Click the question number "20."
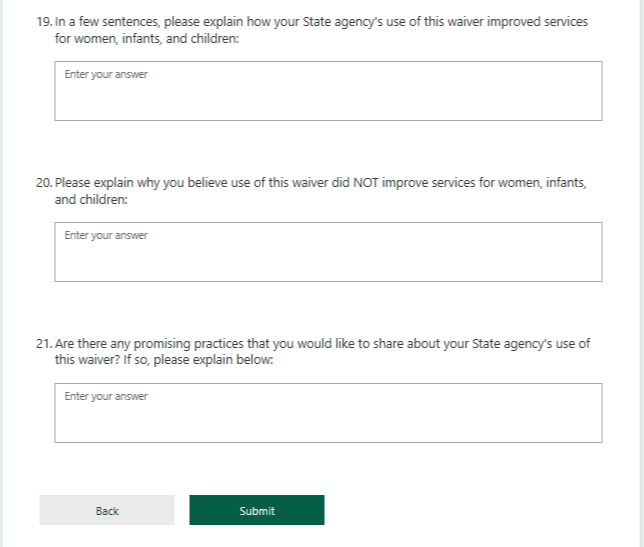 pos(43,183)
